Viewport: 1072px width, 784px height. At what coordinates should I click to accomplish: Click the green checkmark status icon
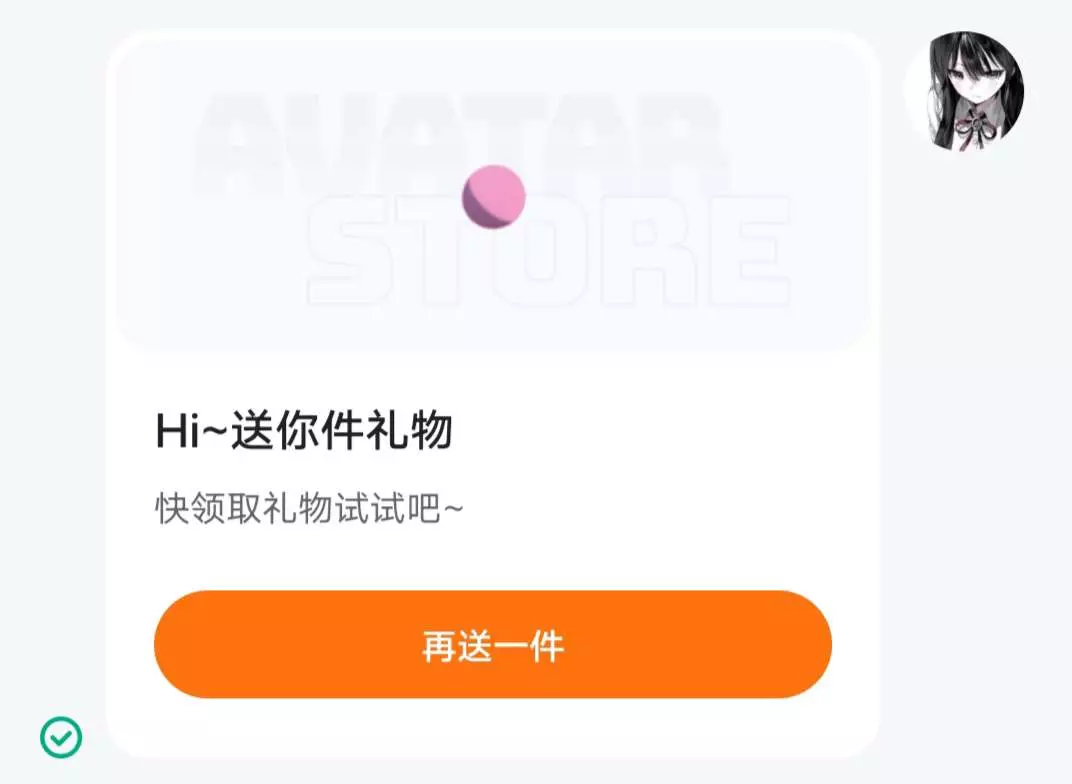61,737
